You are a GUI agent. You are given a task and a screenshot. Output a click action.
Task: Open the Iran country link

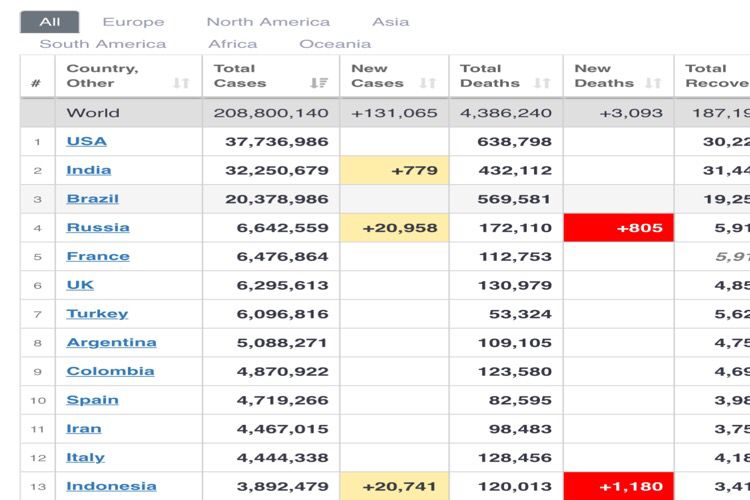pos(84,429)
